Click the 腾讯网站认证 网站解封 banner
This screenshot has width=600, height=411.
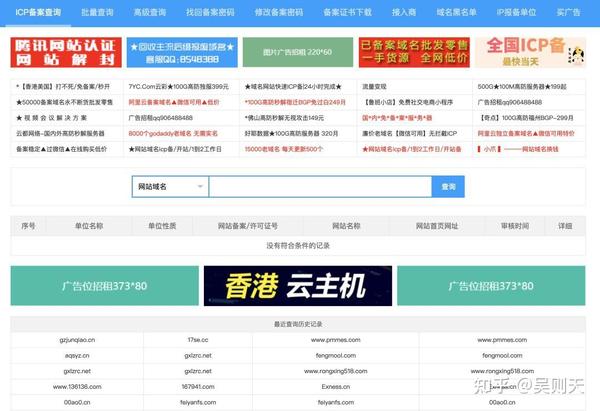[x=66, y=52]
